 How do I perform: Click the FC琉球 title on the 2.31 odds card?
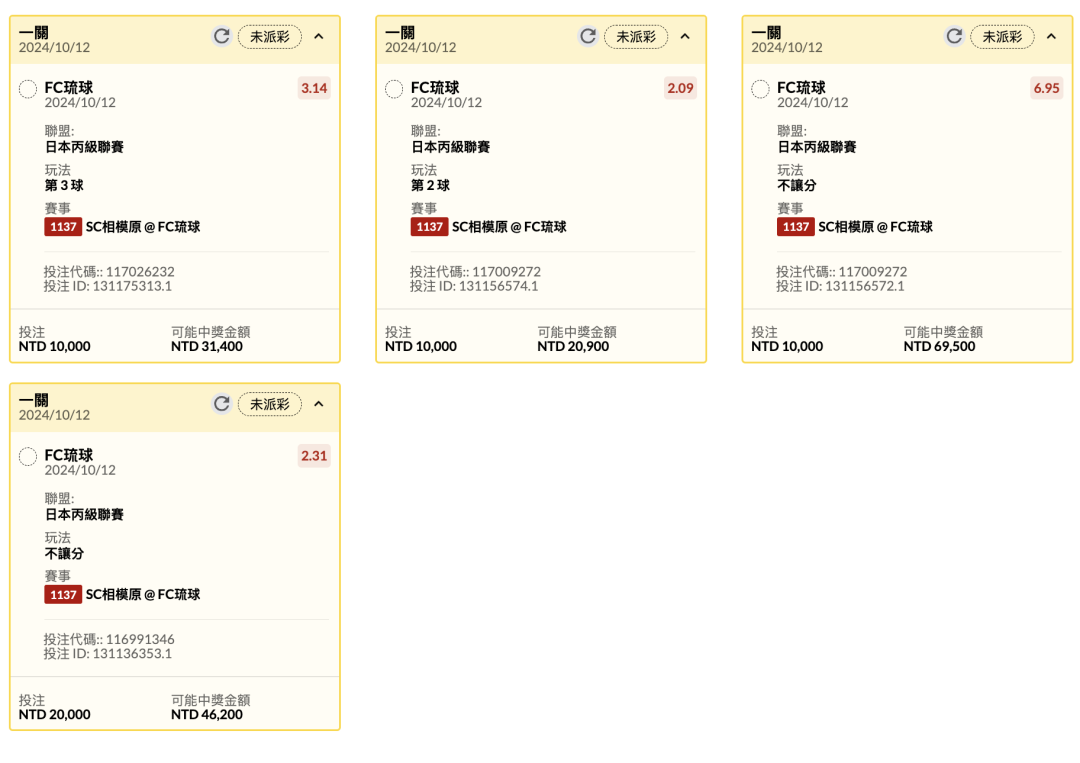coord(69,455)
